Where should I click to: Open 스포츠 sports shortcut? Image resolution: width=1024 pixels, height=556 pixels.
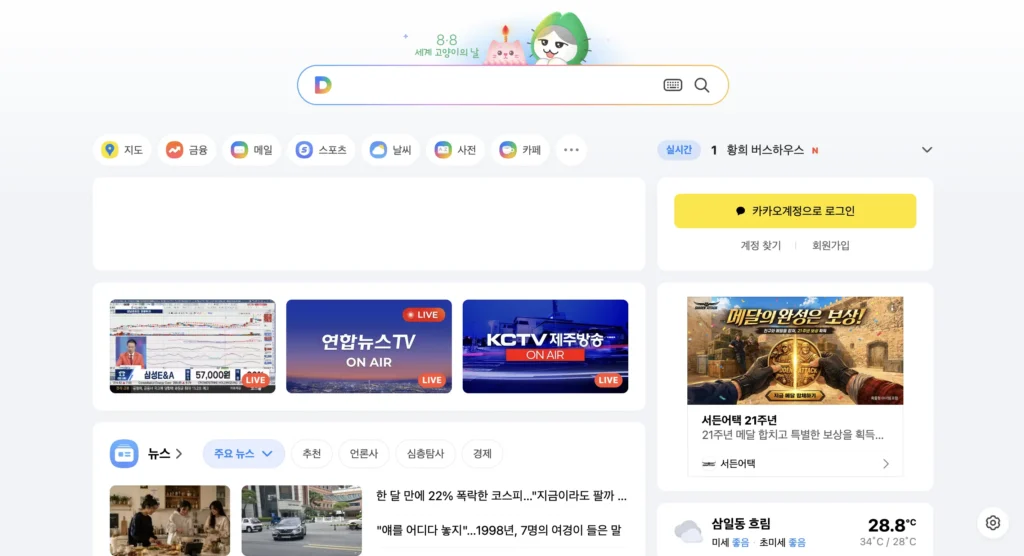(x=321, y=150)
